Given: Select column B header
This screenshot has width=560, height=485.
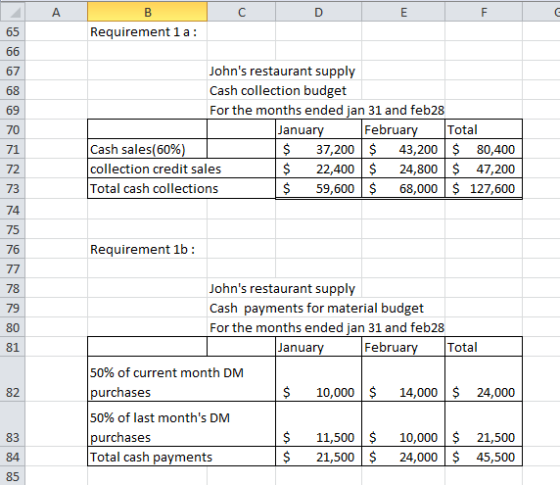Looking at the screenshot, I should click(x=147, y=12).
